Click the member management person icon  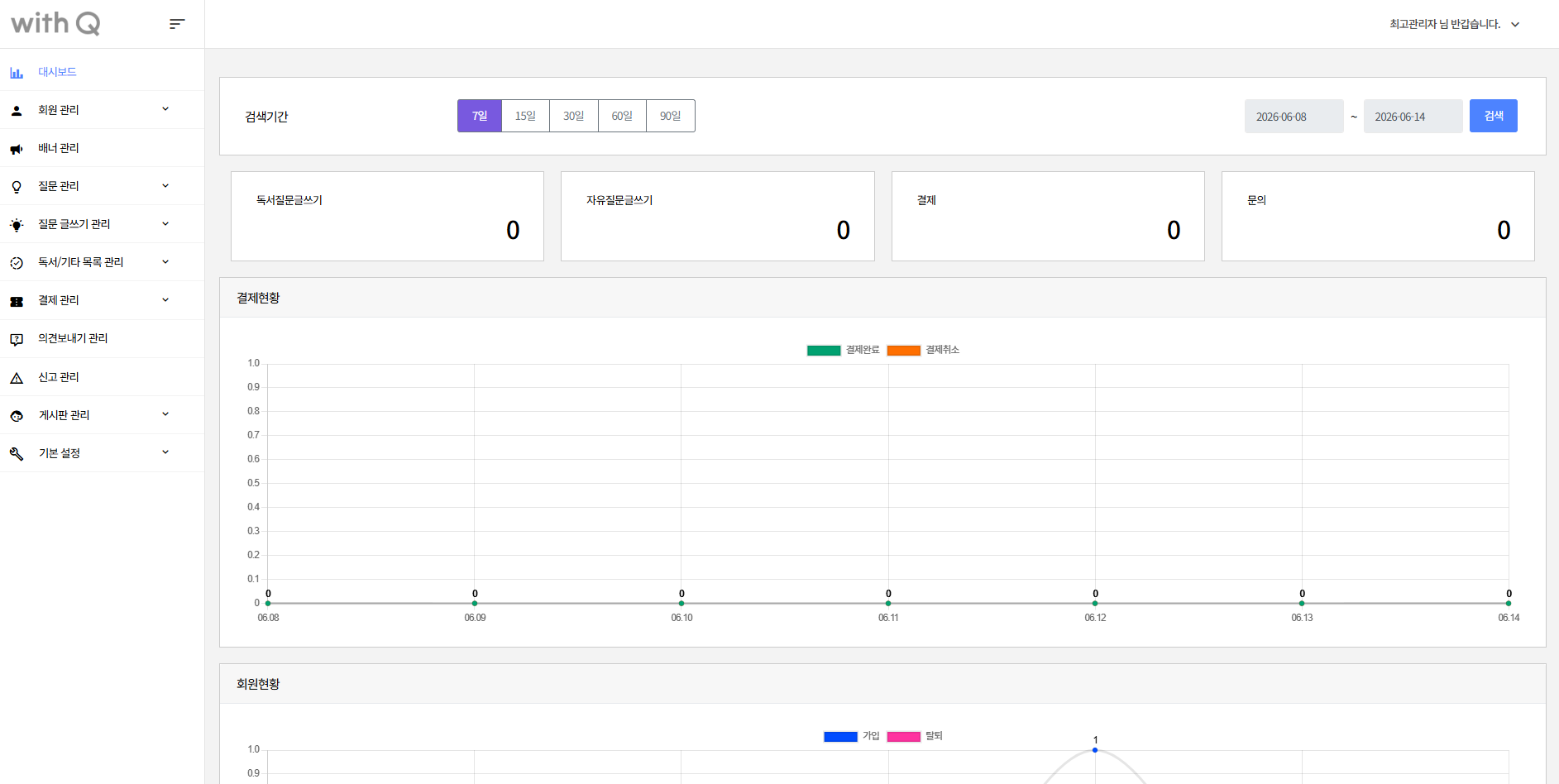tap(17, 110)
